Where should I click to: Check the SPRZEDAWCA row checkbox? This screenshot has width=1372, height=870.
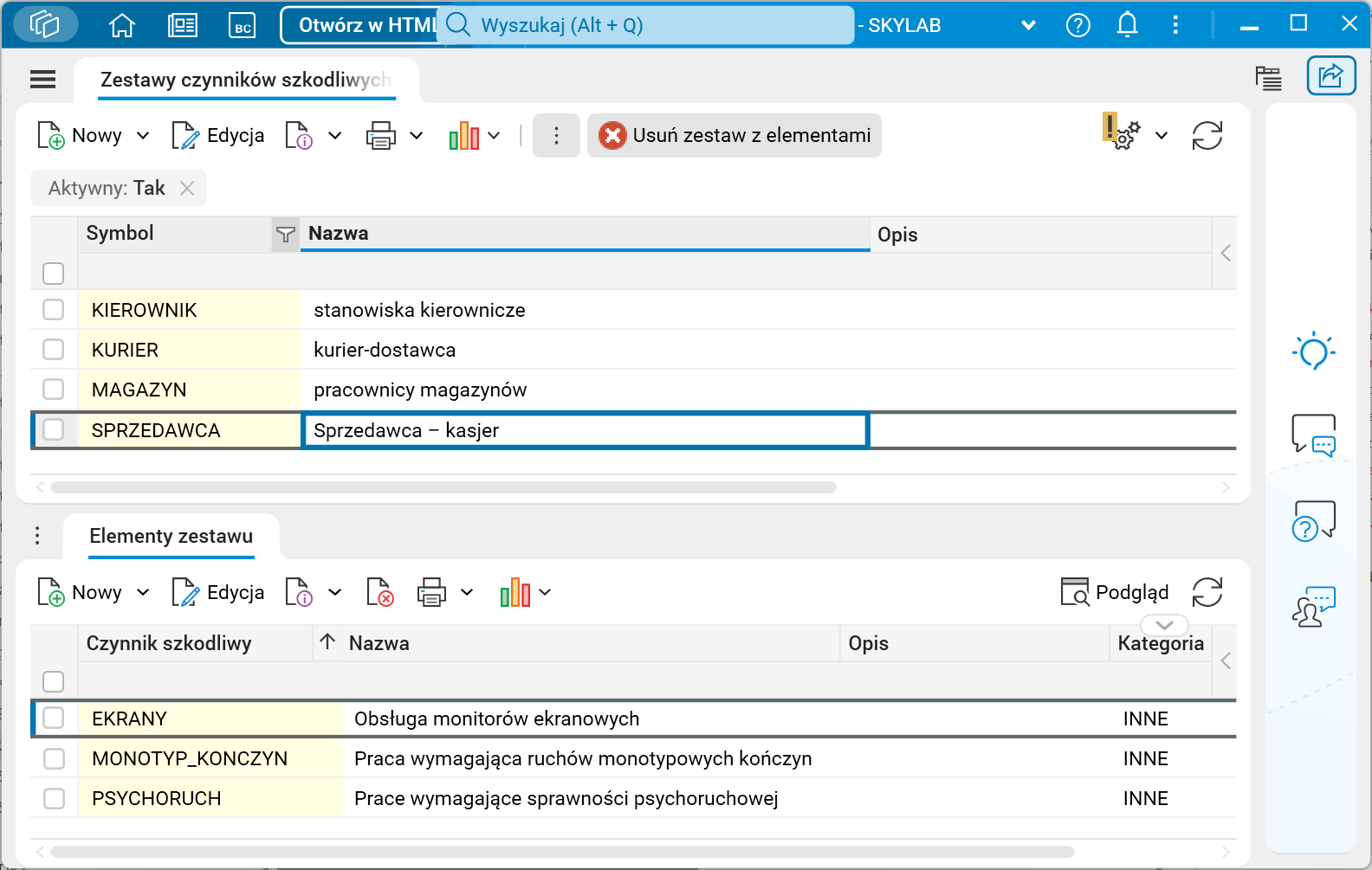pos(54,429)
